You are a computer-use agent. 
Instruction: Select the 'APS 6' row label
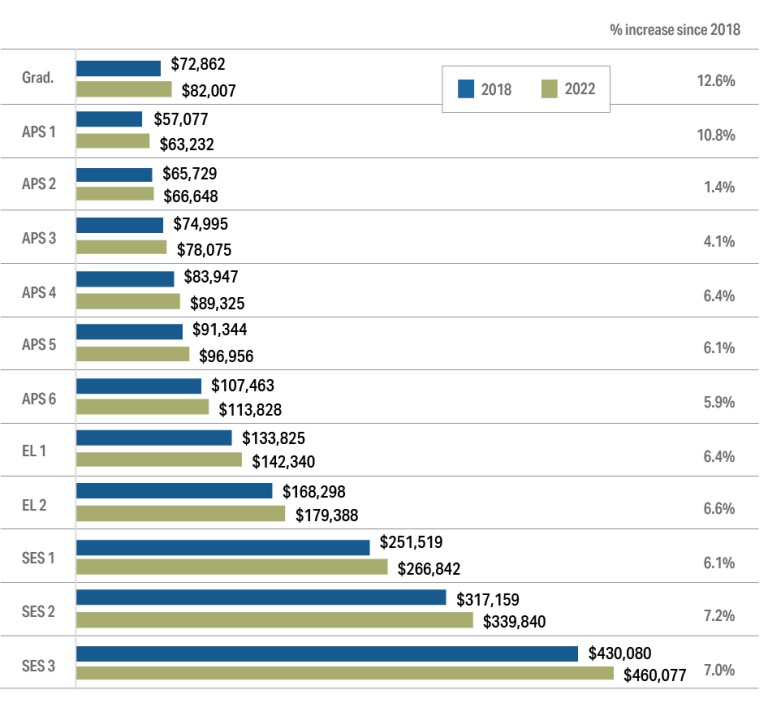click(x=39, y=399)
